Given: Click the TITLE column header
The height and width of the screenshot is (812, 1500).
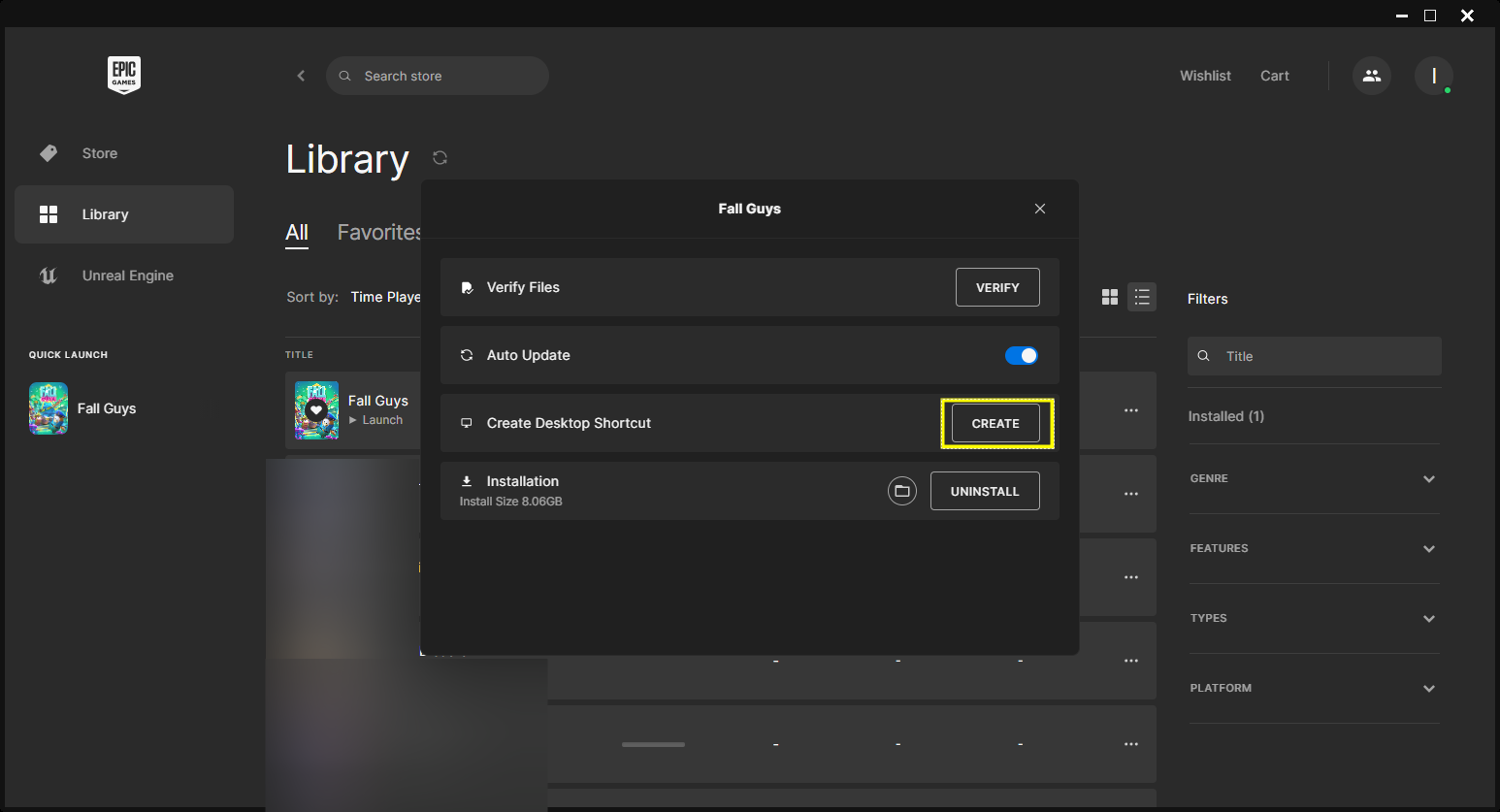Looking at the screenshot, I should [x=299, y=355].
